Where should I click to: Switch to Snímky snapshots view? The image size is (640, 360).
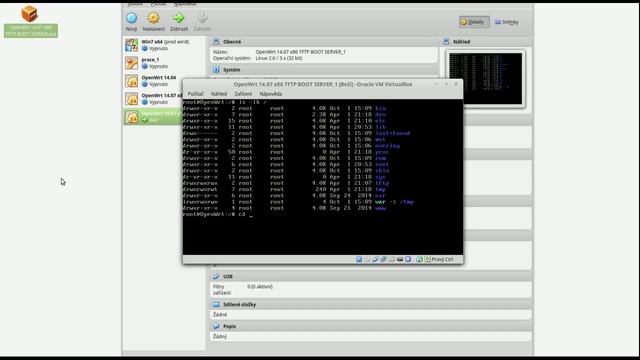[507, 22]
